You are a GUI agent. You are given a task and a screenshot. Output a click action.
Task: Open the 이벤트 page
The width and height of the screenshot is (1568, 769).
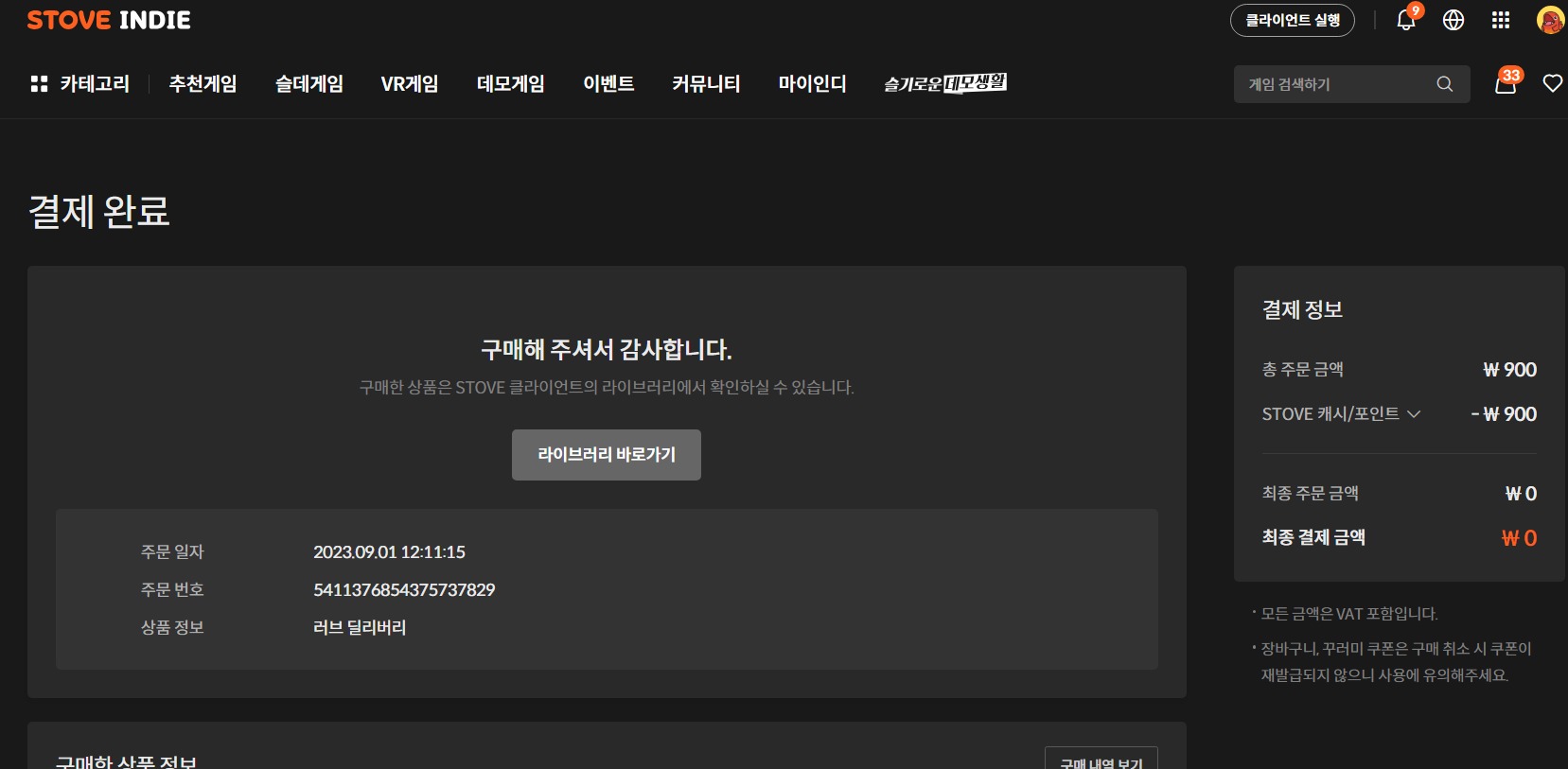pos(608,84)
